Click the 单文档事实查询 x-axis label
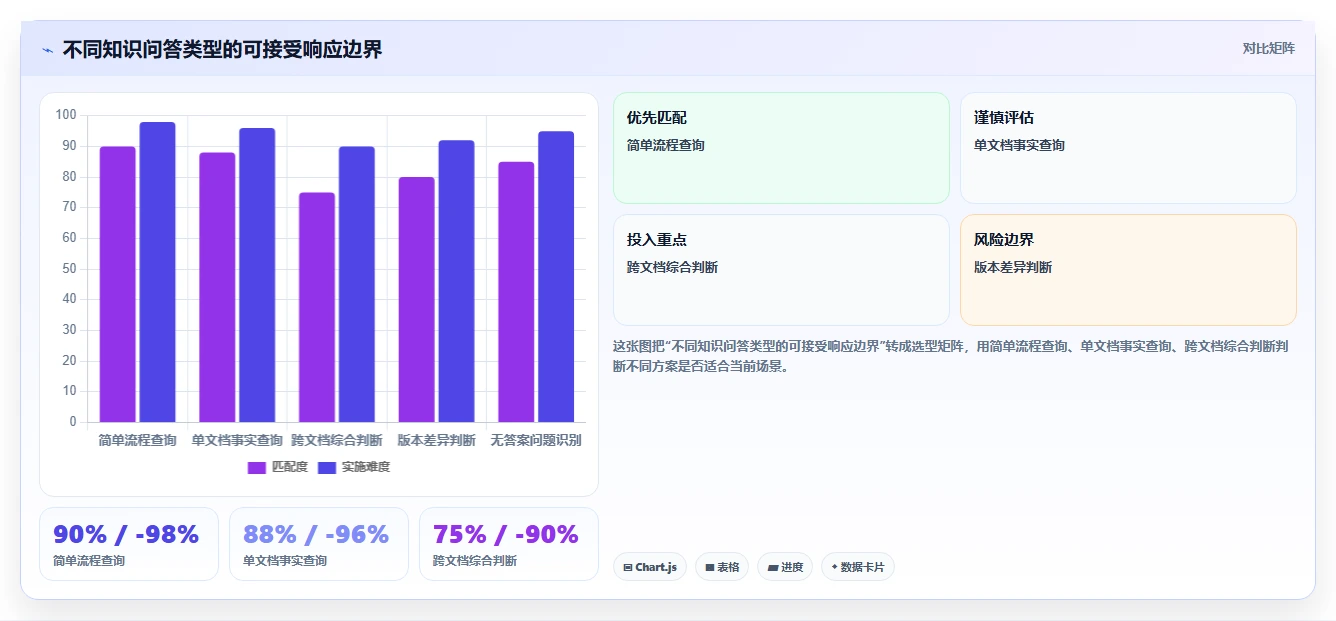The width and height of the screenshot is (1336, 621). click(x=238, y=440)
